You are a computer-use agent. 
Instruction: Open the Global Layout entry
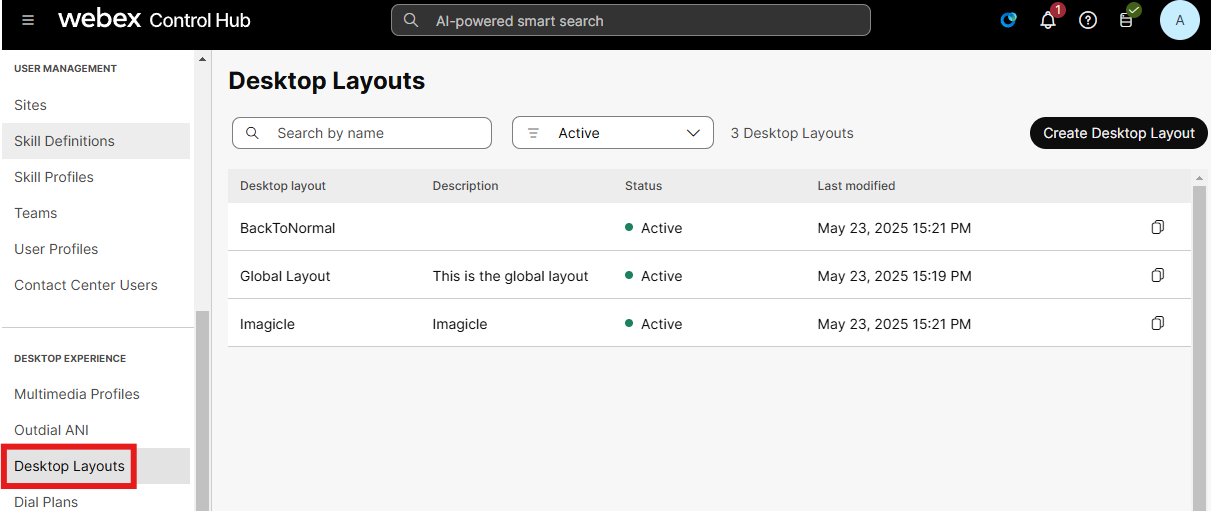coord(285,276)
